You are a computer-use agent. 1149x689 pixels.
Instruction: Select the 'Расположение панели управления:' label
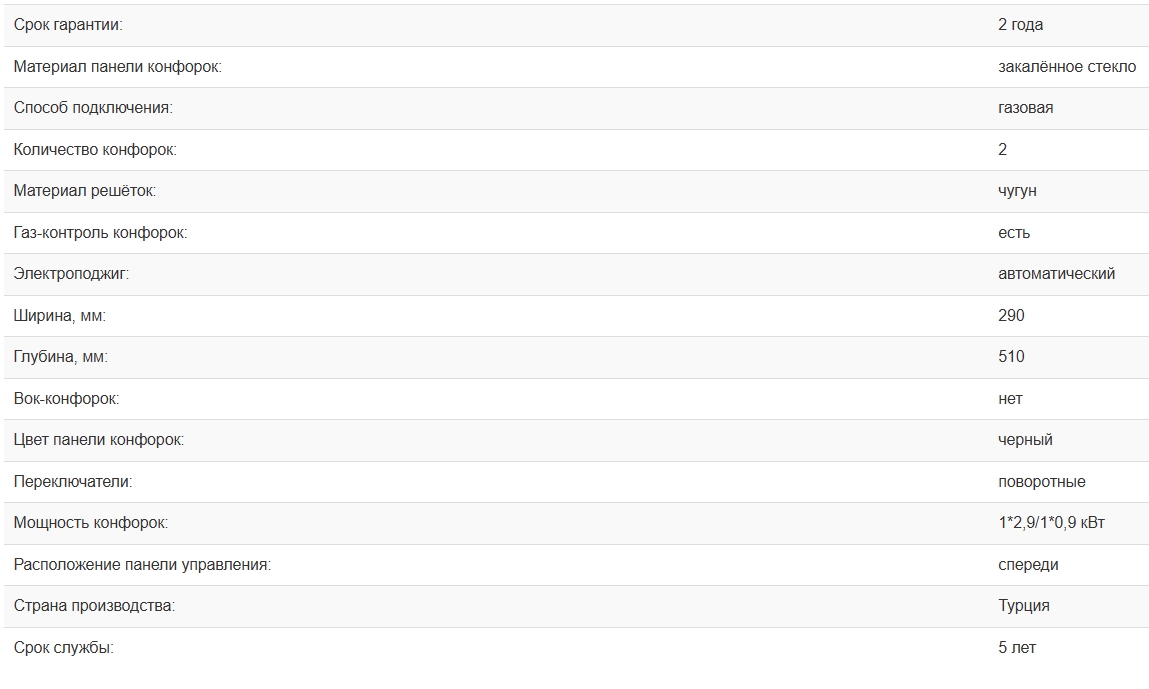tap(142, 565)
